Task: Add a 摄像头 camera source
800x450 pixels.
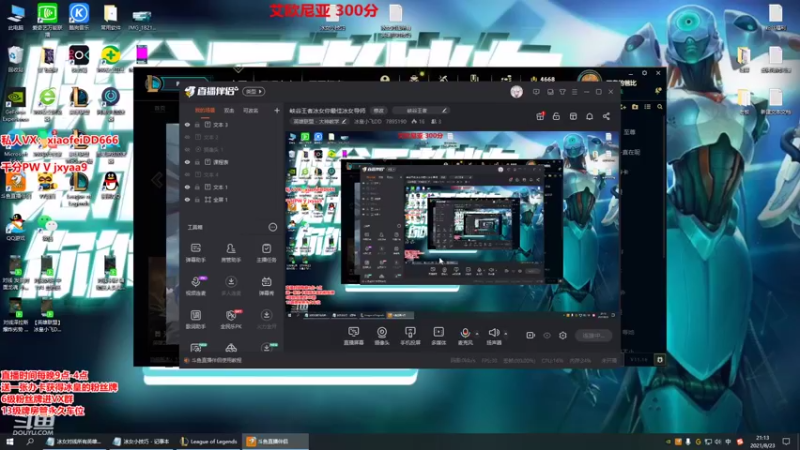Action: coord(382,336)
